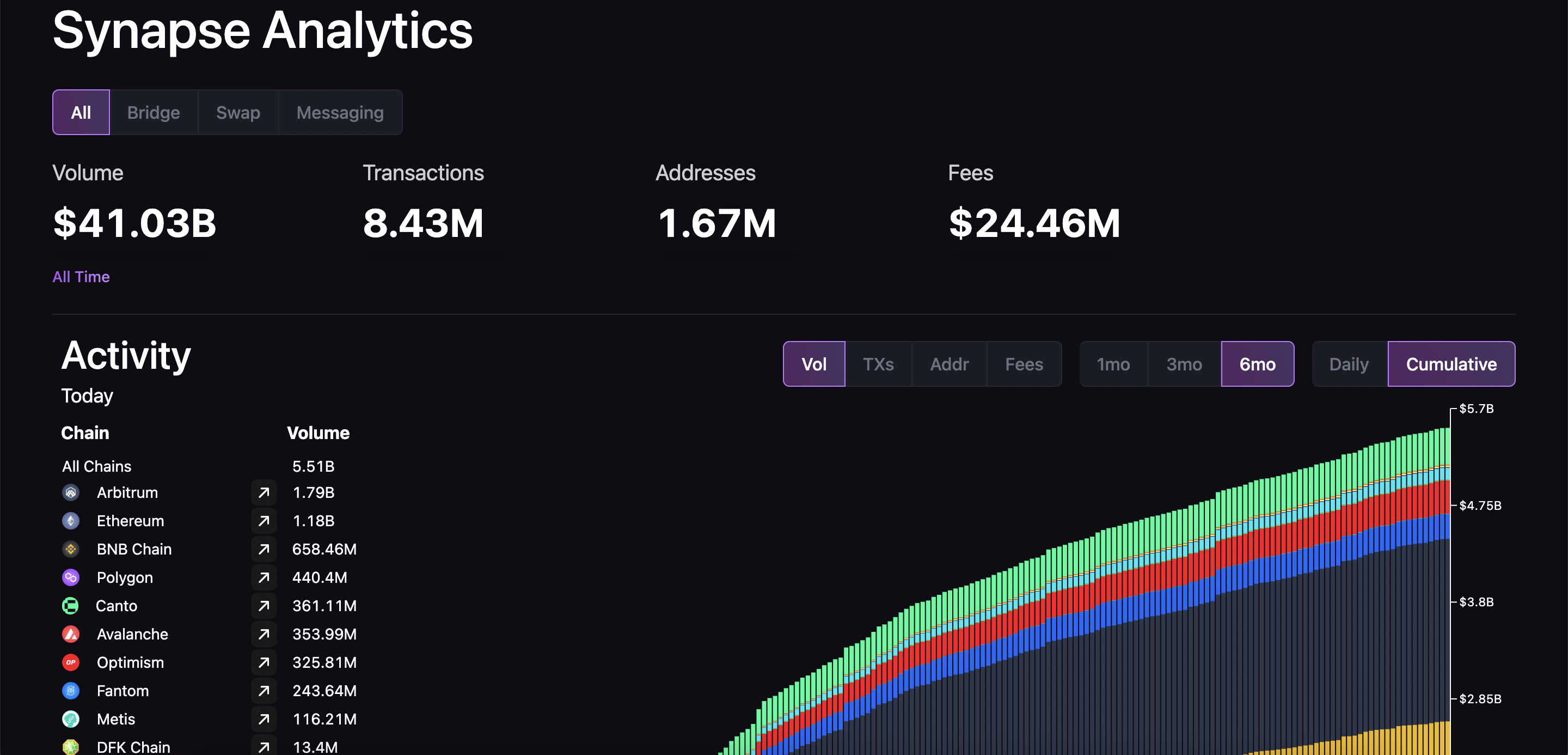Screen dimensions: 1568x755
Task: Click the last cumulative chart bar
Action: click(1447, 591)
